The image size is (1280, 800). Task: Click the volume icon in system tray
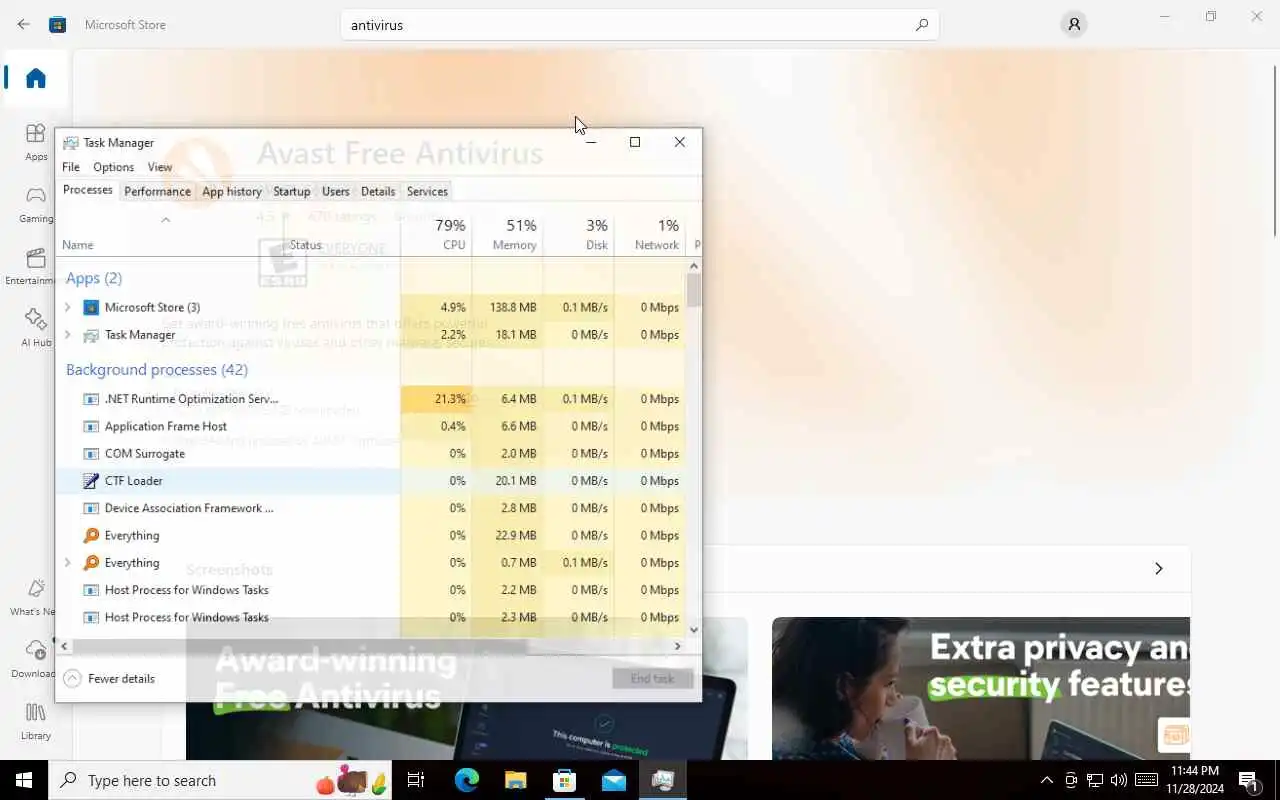coord(1119,780)
